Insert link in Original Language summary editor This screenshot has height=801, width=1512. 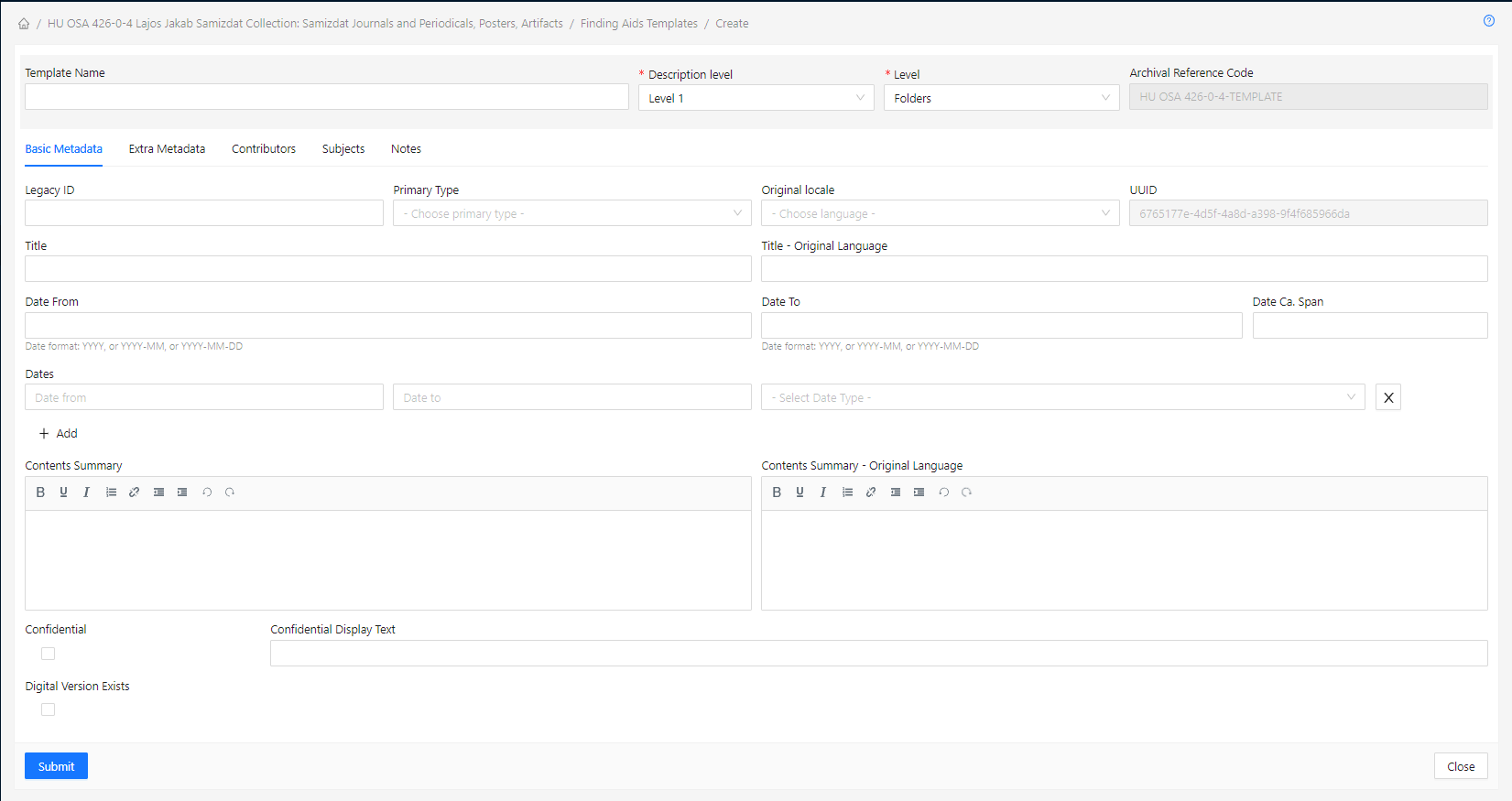tap(871, 493)
